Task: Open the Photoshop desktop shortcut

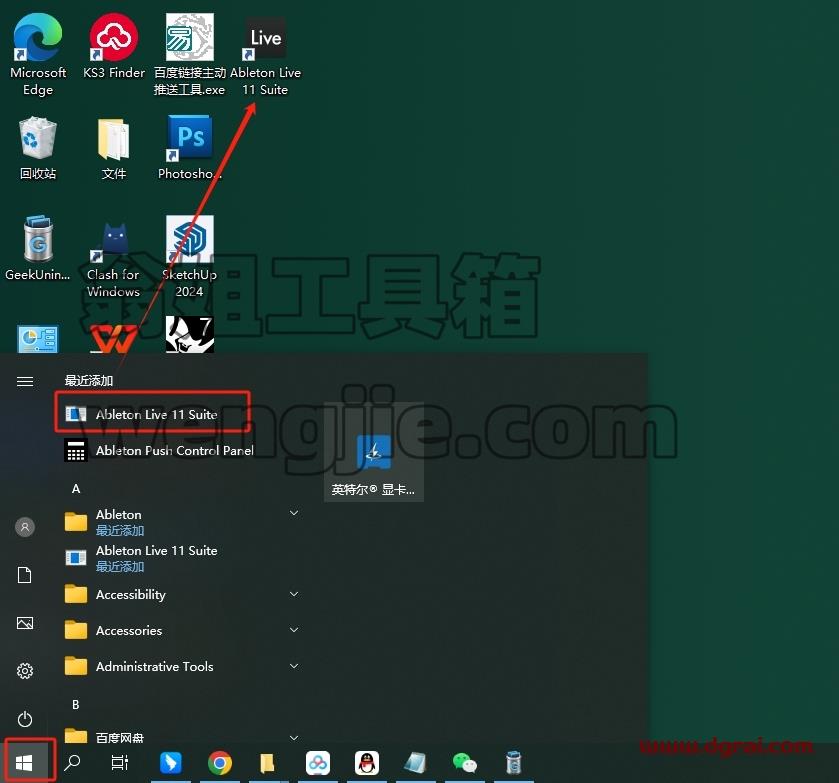Action: click(x=189, y=149)
